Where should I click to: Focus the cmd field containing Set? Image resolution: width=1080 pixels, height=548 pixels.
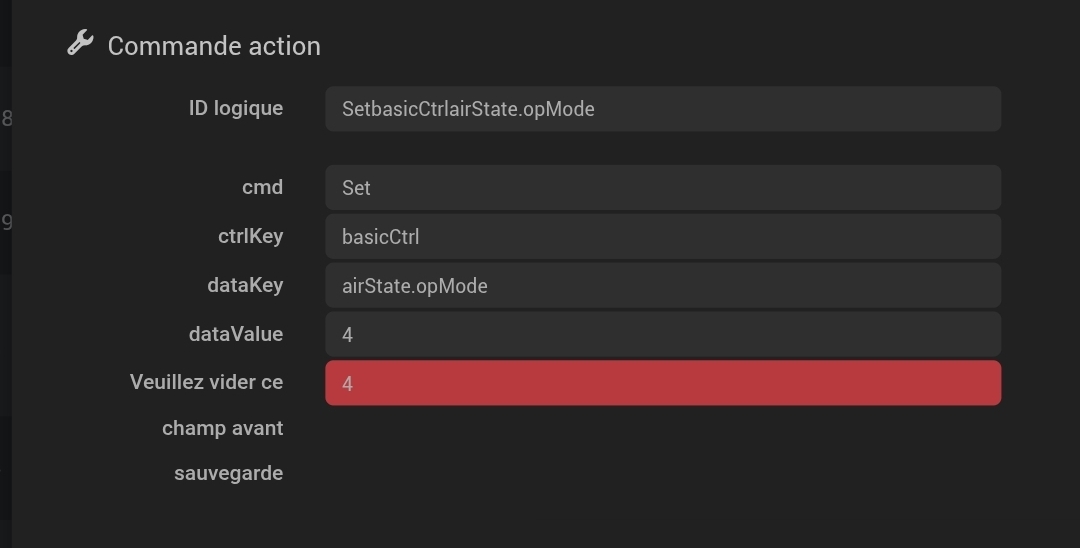click(x=663, y=187)
